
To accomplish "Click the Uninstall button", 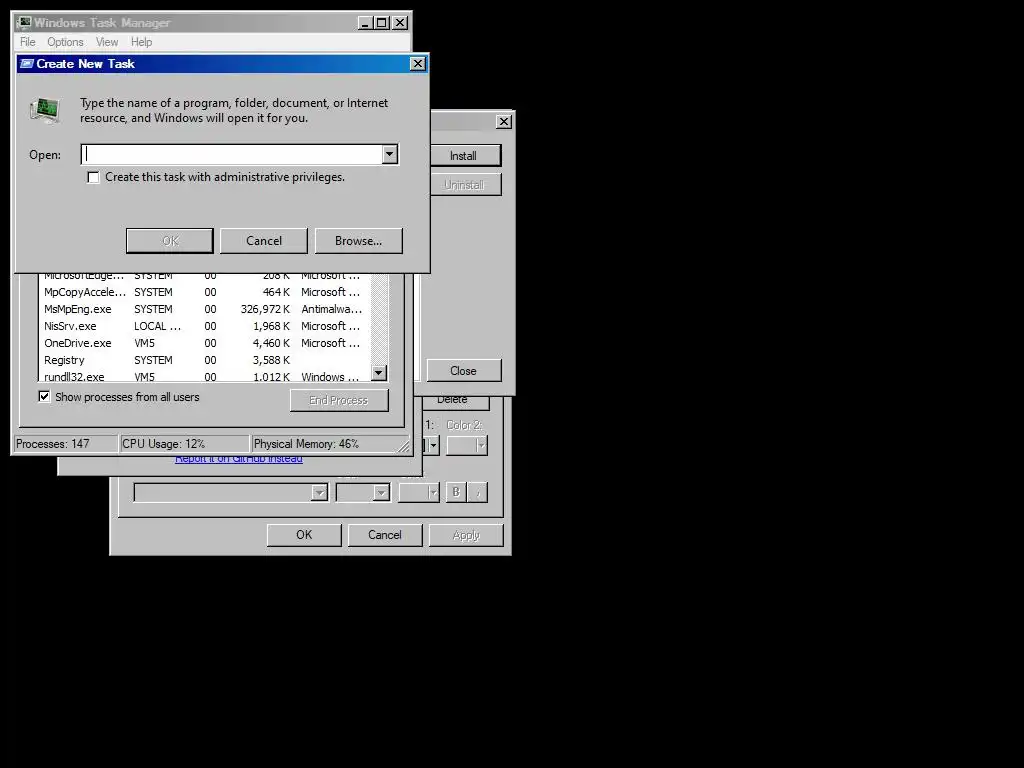I will point(464,185).
